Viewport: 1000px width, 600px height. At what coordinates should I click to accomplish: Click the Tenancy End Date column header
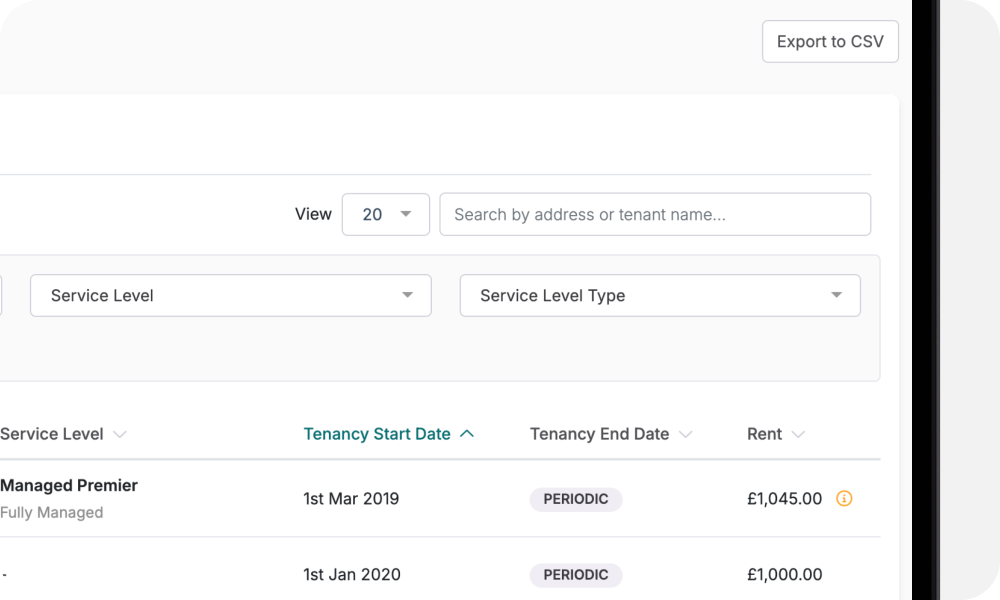click(599, 434)
